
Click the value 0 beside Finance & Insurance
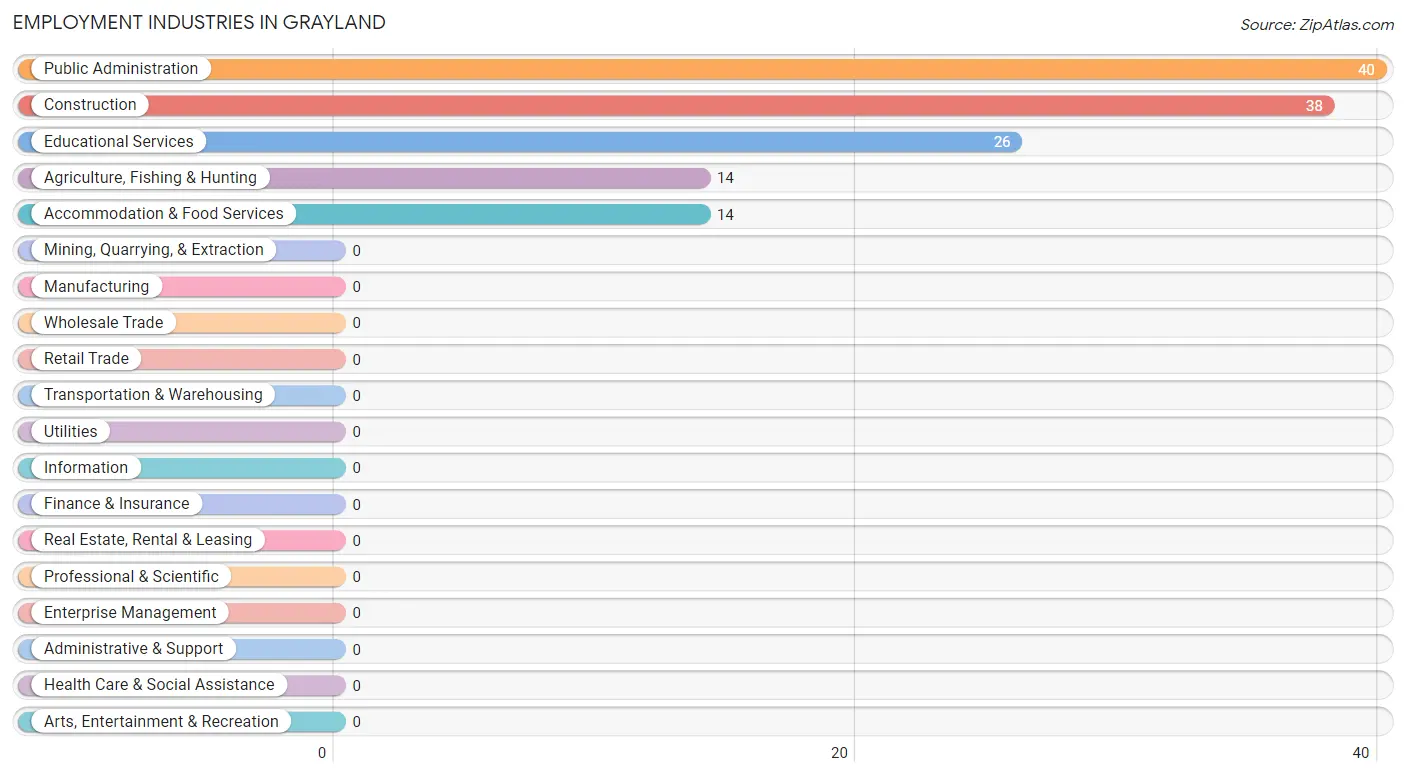click(x=356, y=505)
